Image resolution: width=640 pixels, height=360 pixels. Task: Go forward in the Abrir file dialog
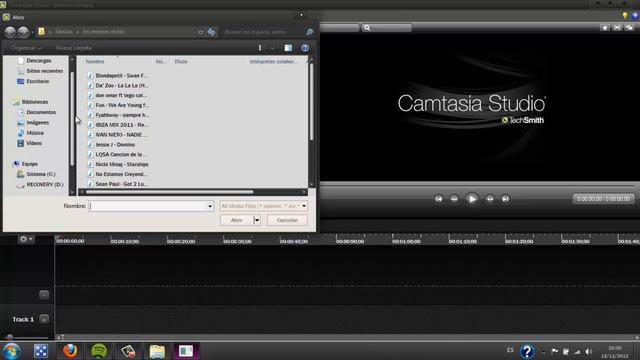[24, 32]
